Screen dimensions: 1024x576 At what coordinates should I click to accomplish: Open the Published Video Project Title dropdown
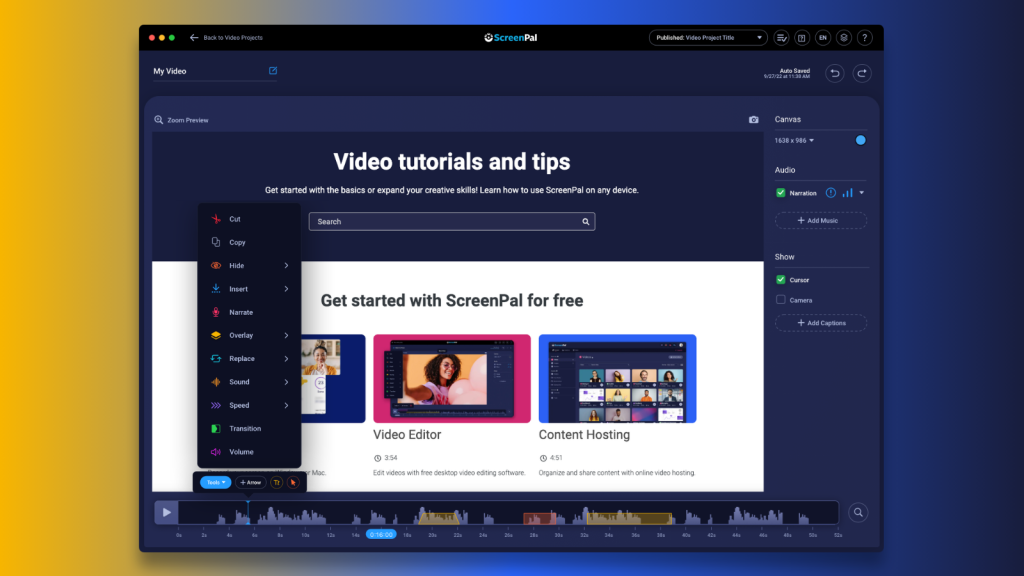coord(708,38)
